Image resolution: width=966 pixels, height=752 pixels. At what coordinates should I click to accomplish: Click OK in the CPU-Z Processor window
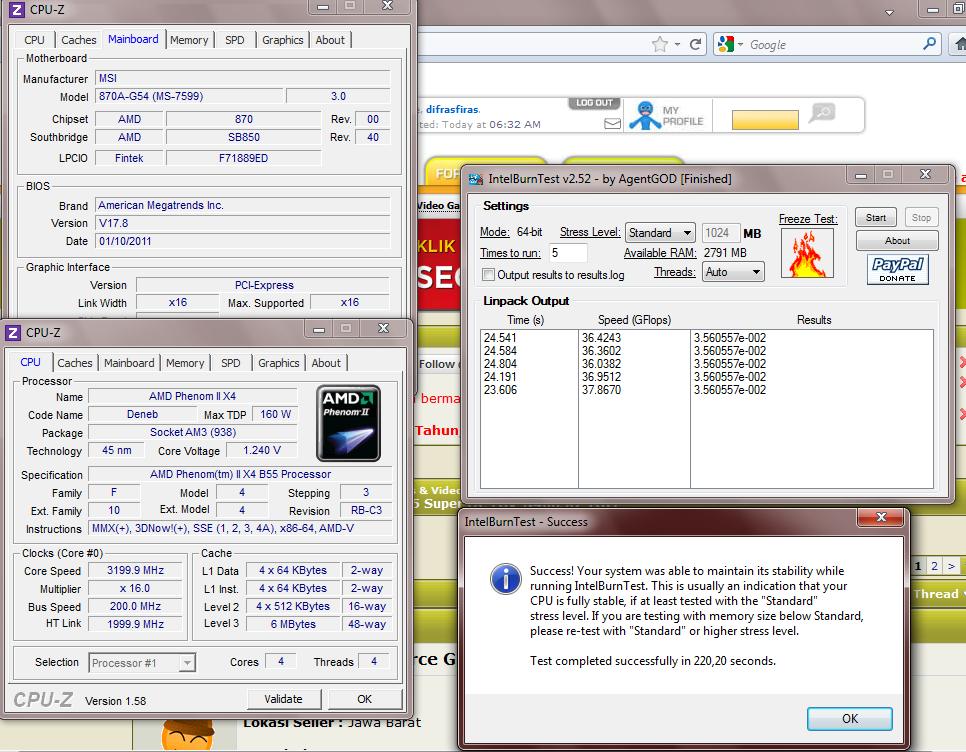[x=365, y=699]
